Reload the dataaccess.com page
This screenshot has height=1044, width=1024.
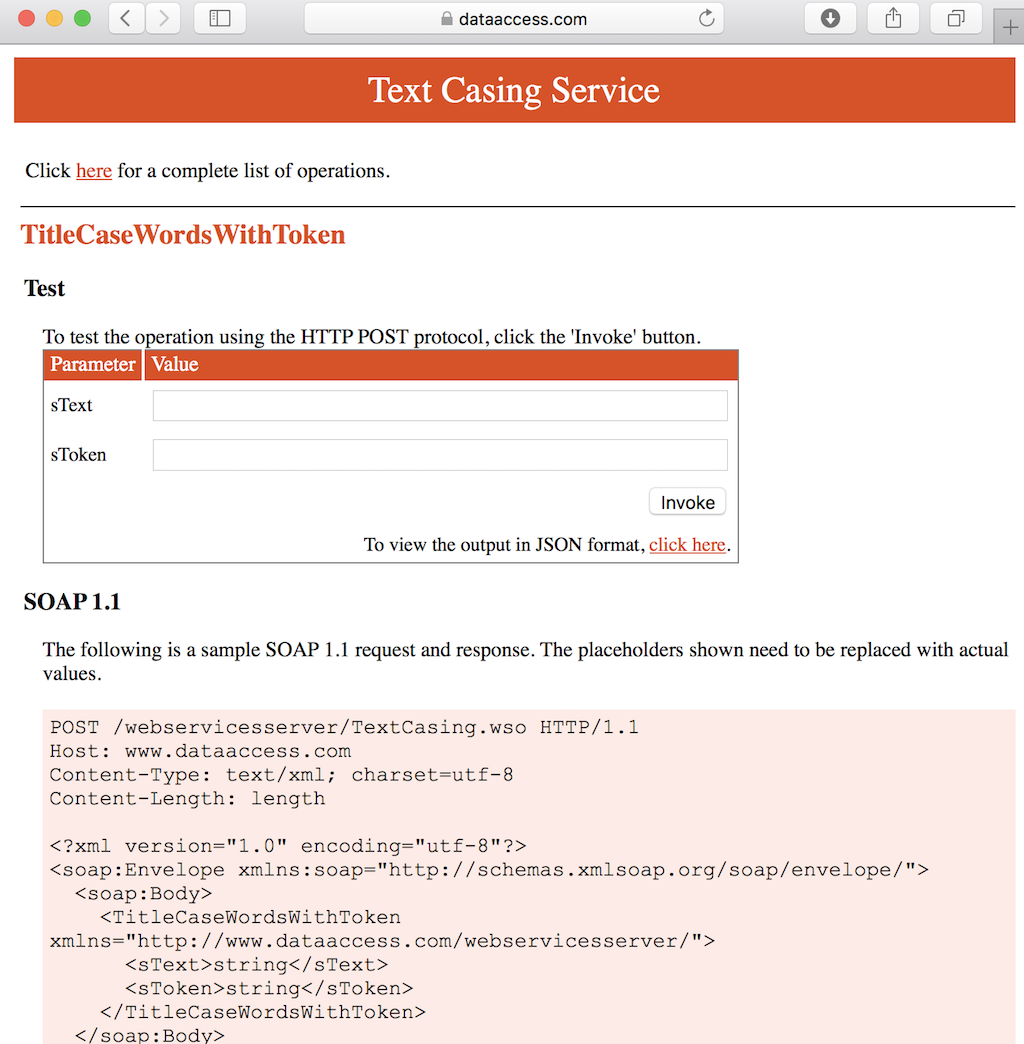coord(706,18)
